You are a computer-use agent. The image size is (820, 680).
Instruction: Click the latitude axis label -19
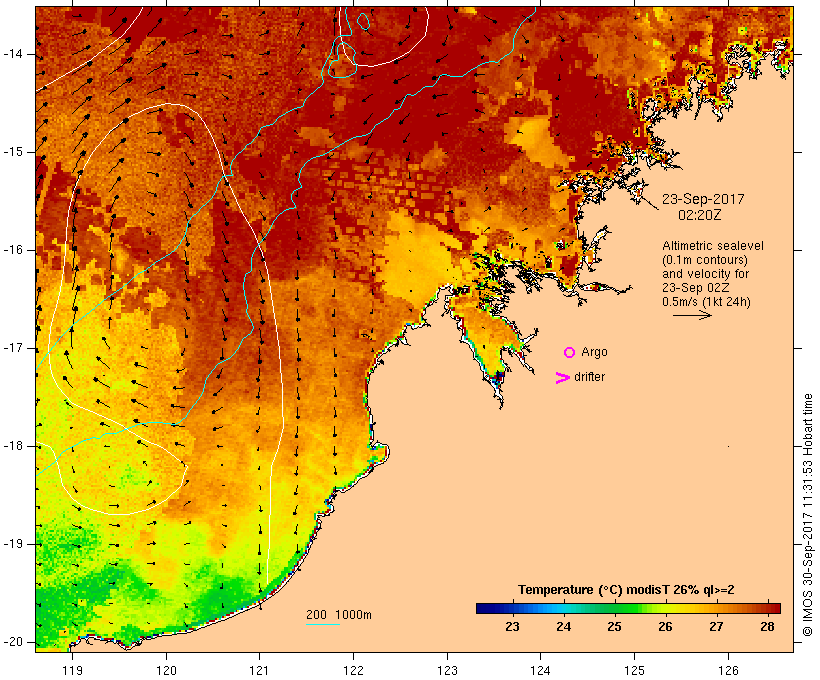coord(12,544)
